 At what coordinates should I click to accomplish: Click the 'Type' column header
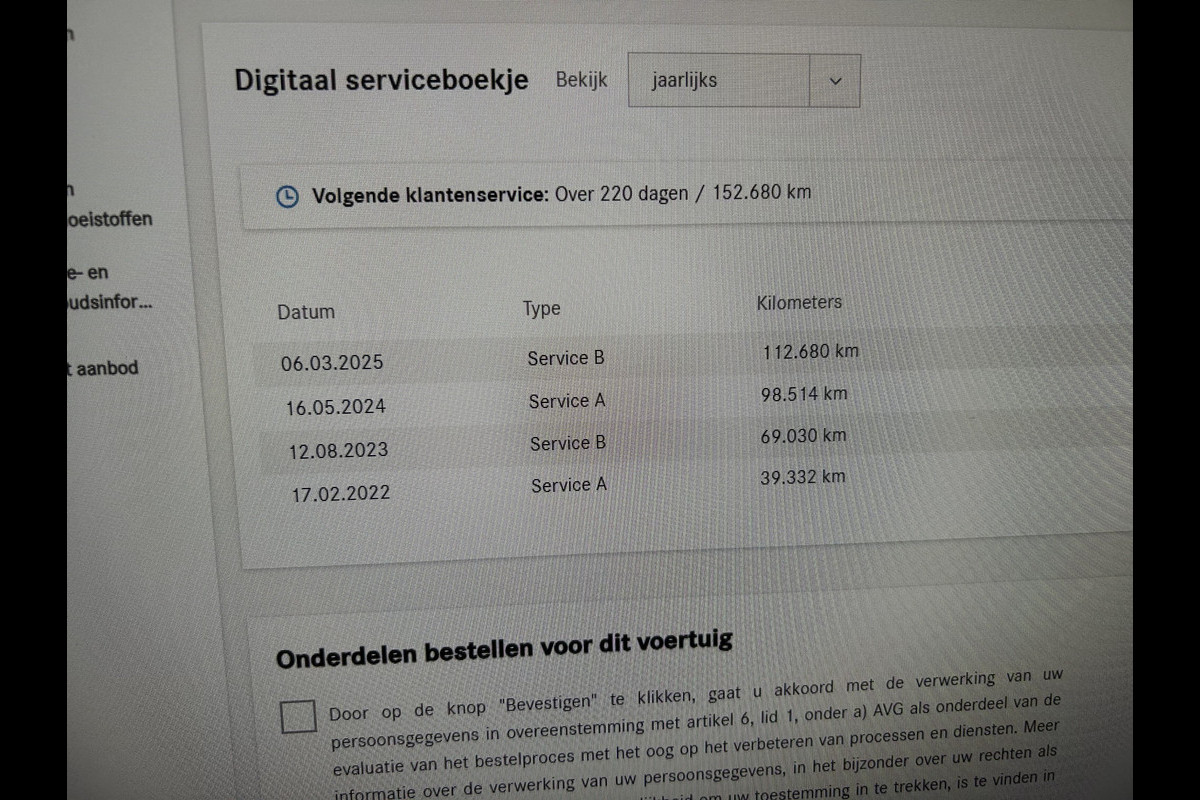click(542, 309)
